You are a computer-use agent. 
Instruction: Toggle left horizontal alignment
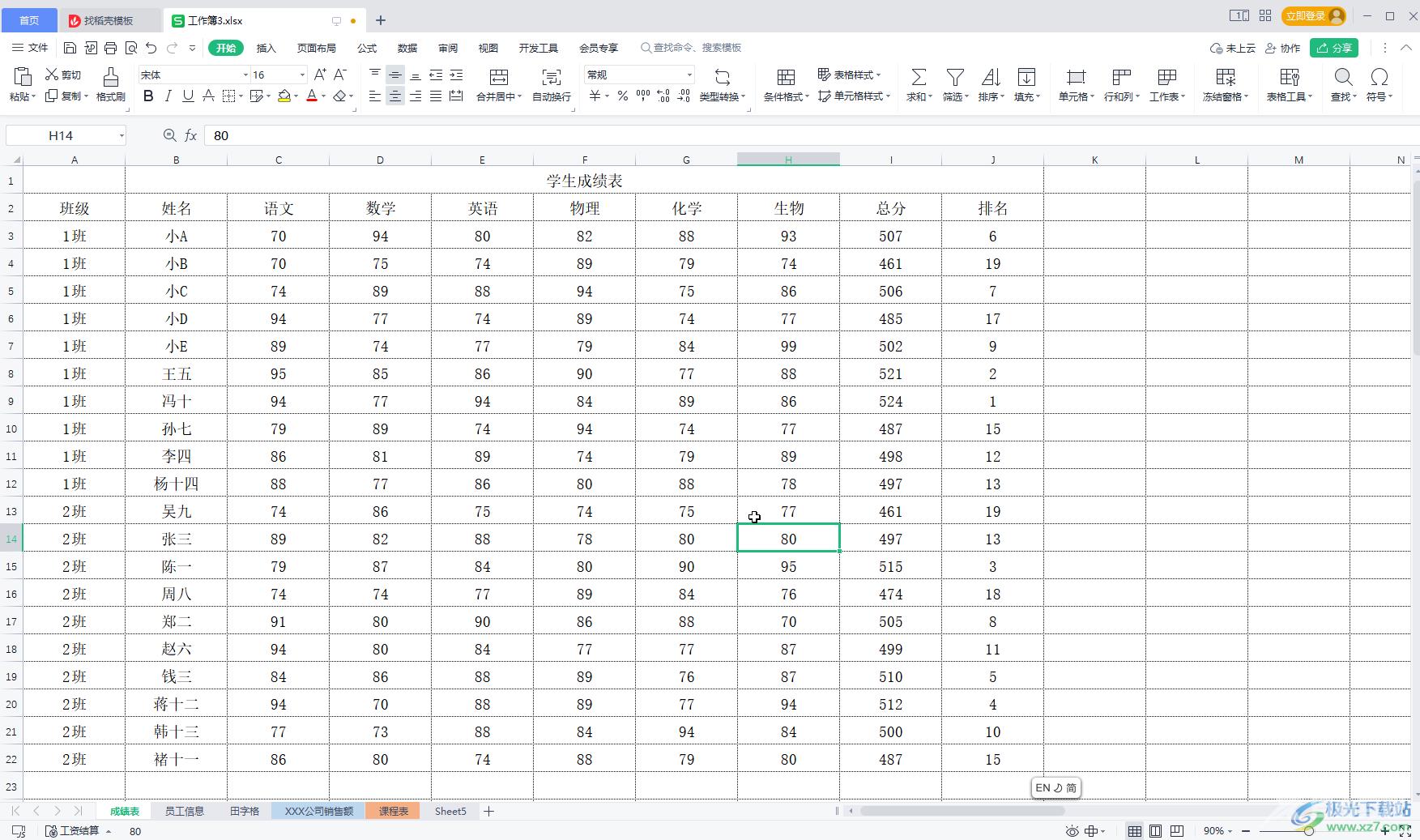click(374, 96)
